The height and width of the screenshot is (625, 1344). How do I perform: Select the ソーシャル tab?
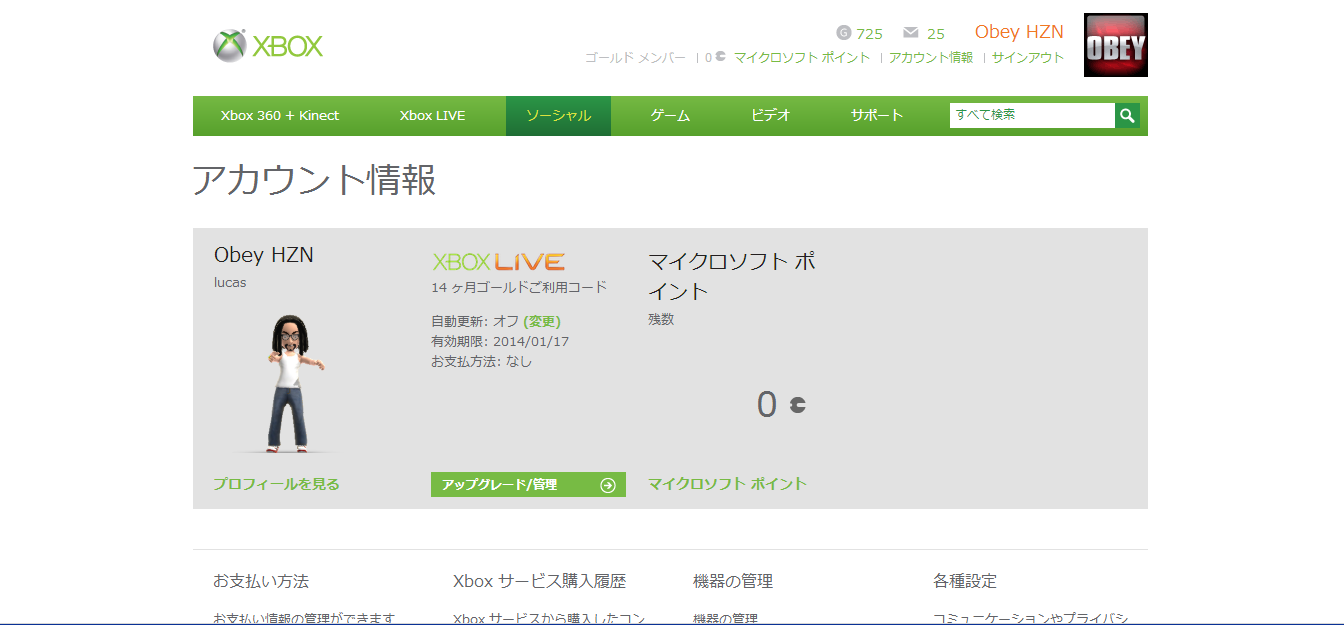tap(558, 116)
